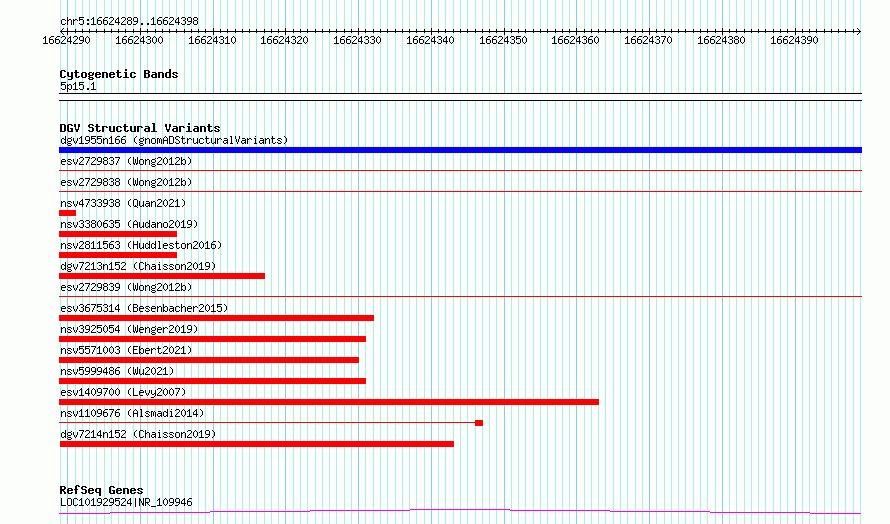Screen dimensions: 890x524
Task: Open the LOC101929524|NR_109946 gene label
Action: (126, 502)
